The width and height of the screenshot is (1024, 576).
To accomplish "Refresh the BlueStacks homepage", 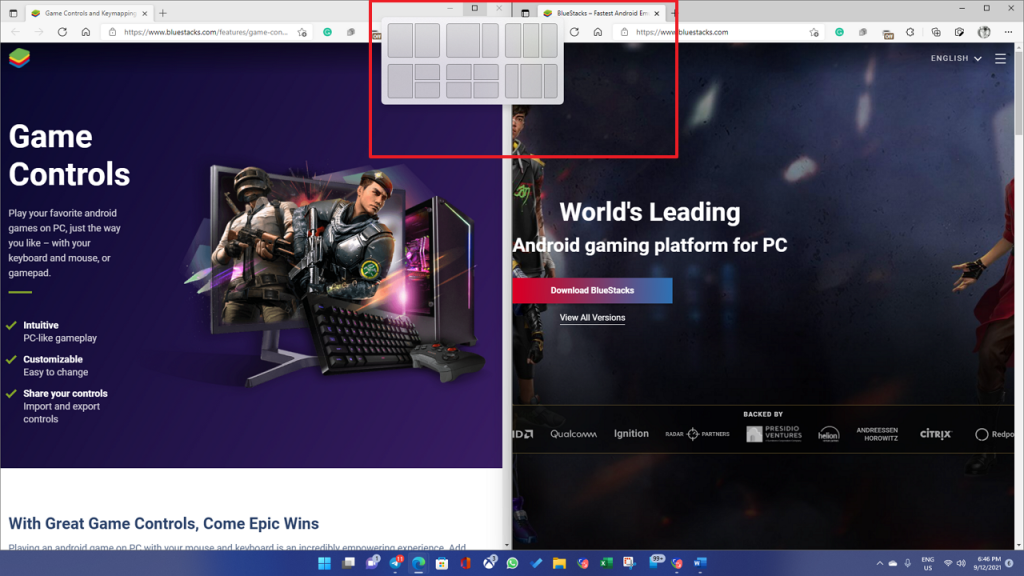I will (575, 31).
